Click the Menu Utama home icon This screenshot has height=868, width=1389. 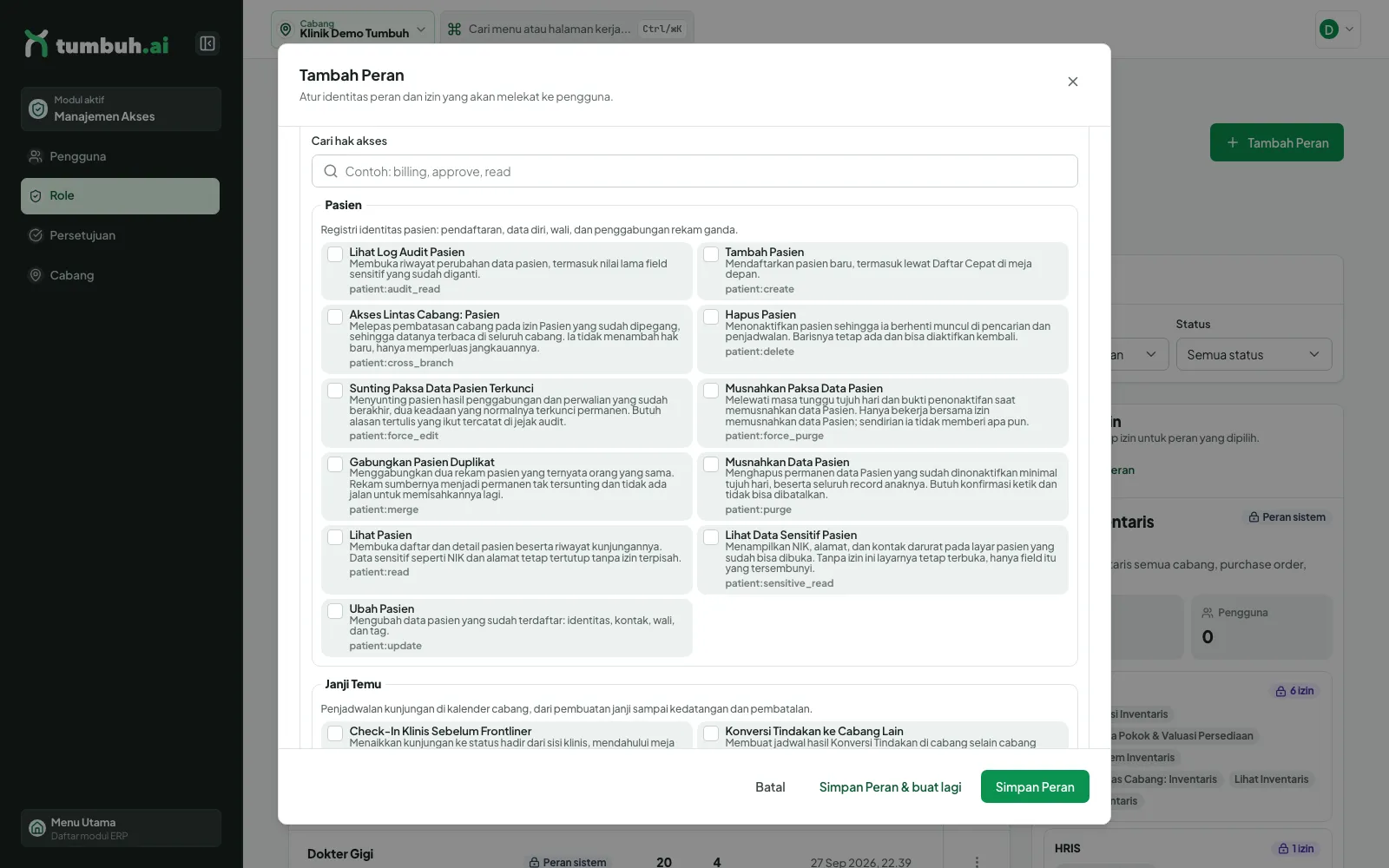coord(37,828)
